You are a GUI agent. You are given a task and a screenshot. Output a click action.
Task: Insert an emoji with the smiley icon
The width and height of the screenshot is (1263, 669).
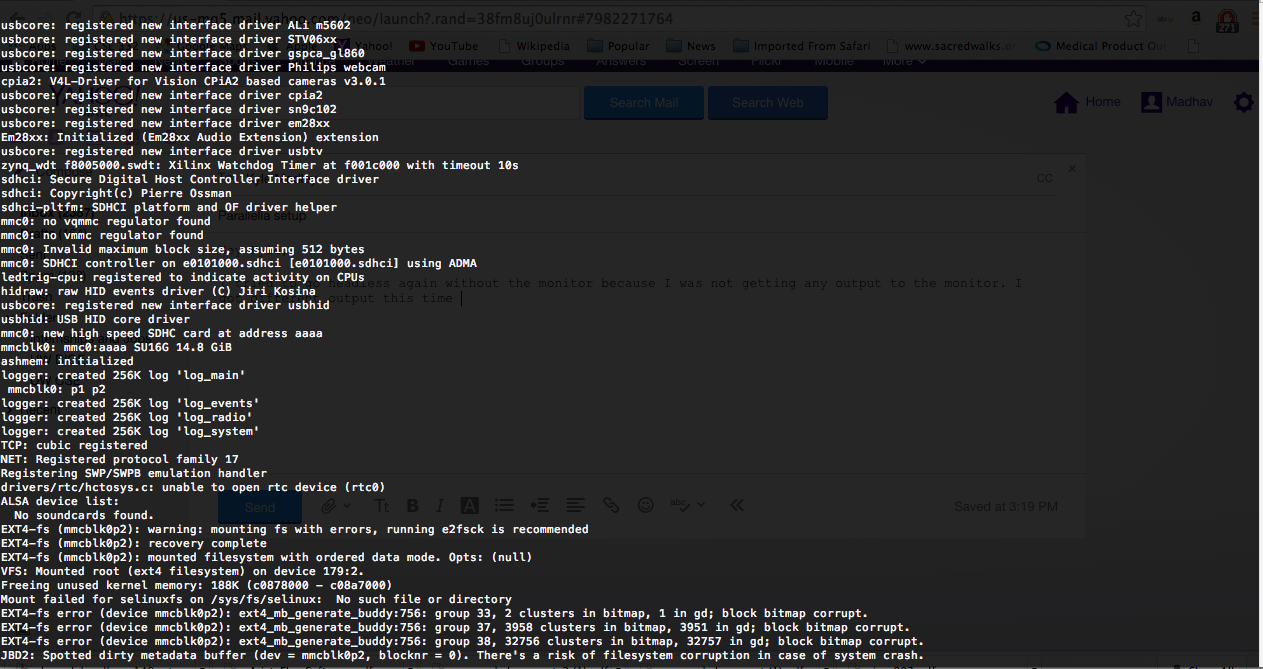[x=646, y=505]
